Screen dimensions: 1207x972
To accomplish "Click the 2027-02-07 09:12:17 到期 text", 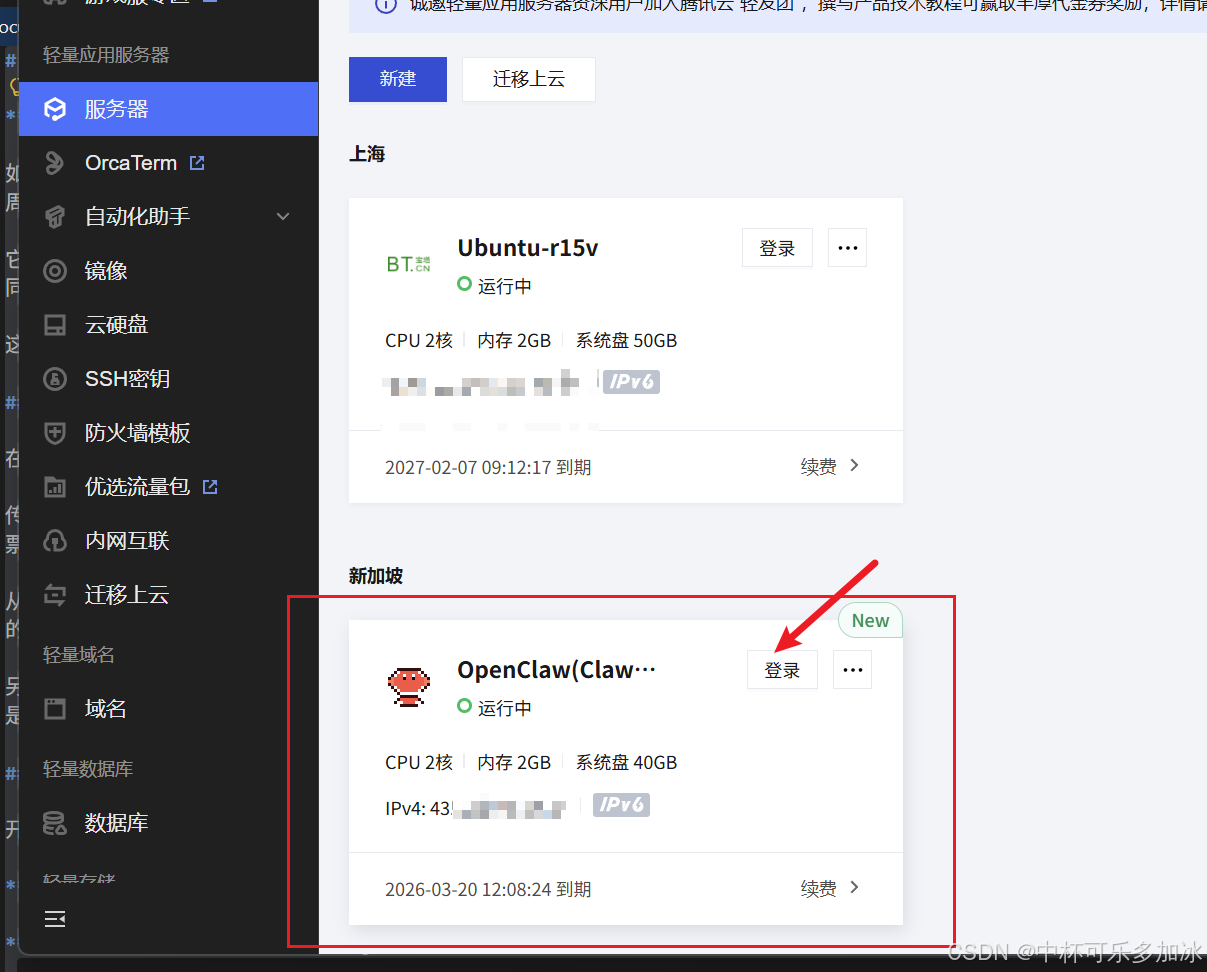I will (x=488, y=467).
